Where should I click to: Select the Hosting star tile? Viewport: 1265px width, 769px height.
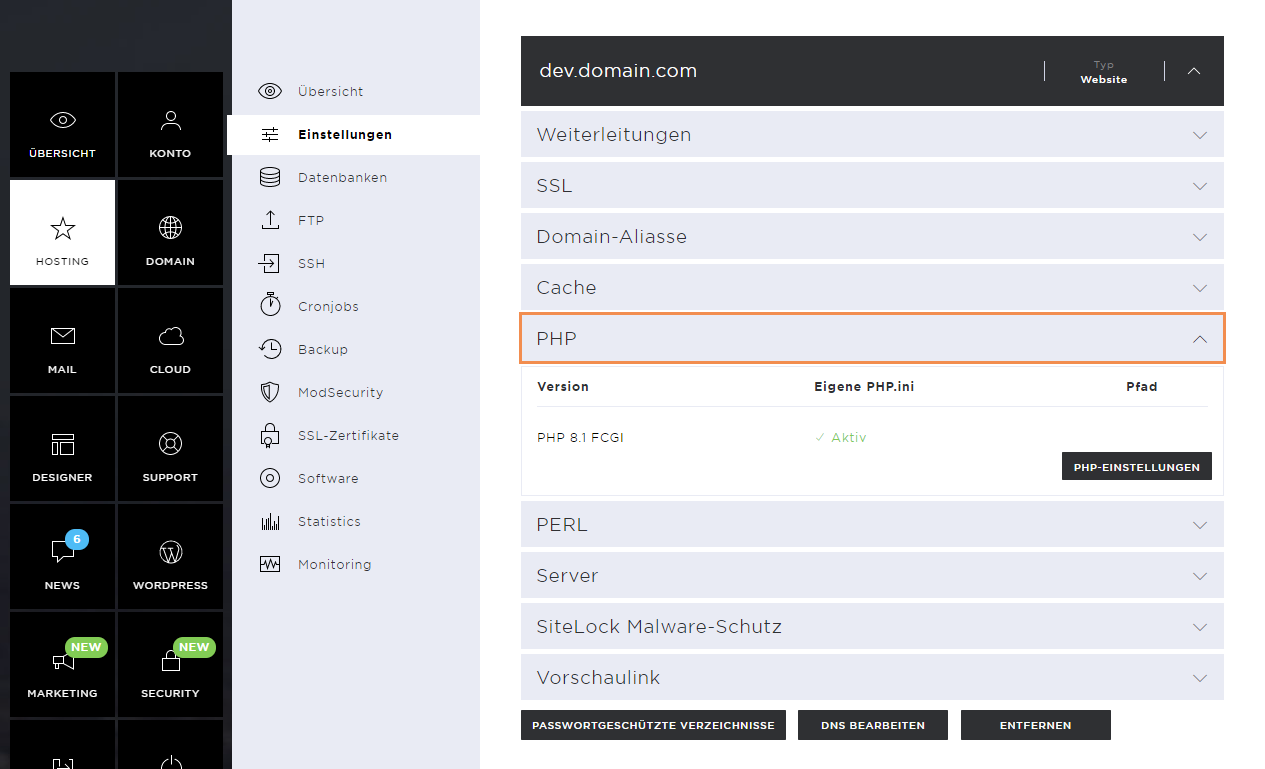(x=62, y=232)
